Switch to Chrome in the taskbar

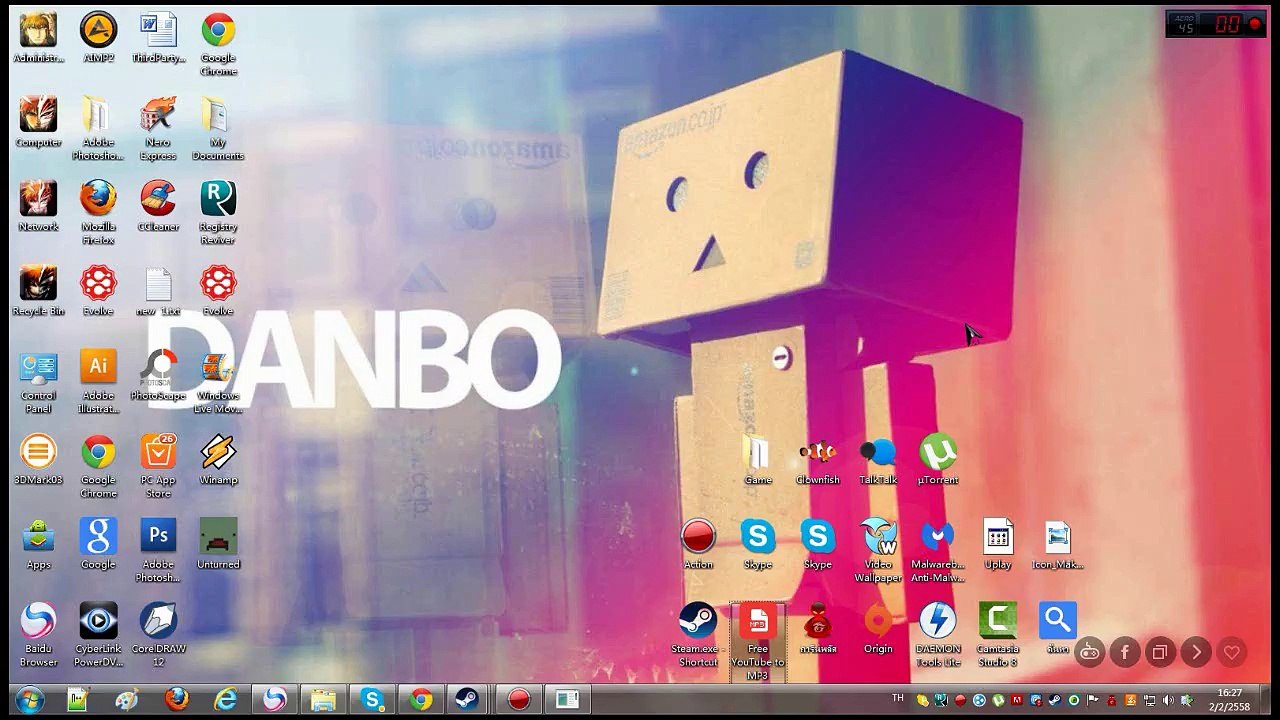[421, 699]
